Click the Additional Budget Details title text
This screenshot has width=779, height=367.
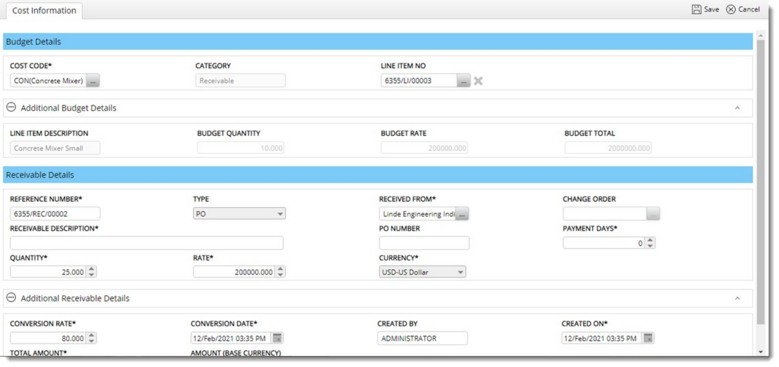(x=69, y=108)
